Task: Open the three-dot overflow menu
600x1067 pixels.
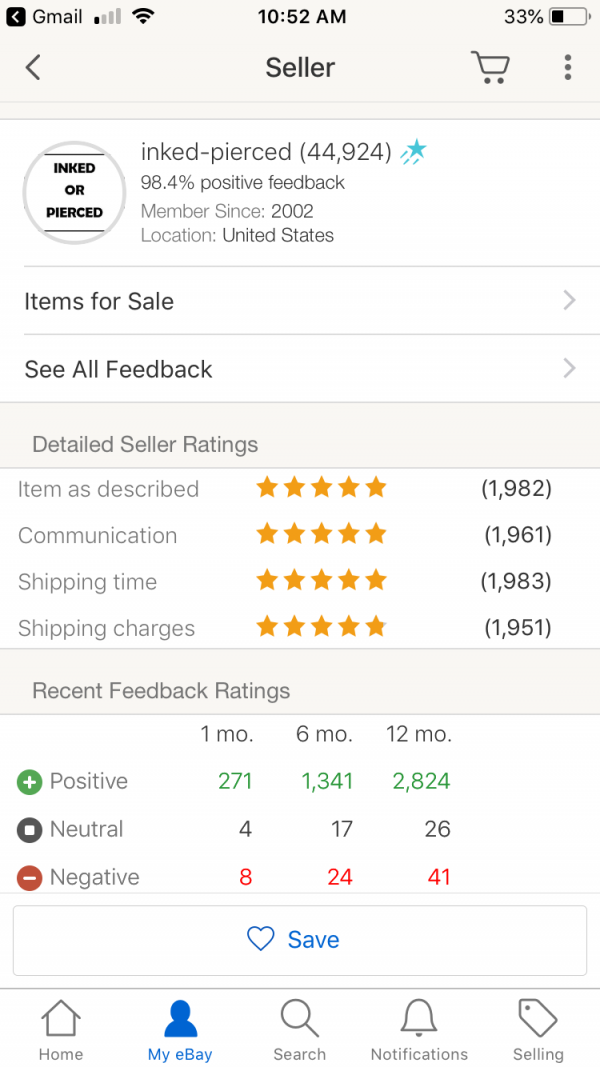Action: [x=567, y=67]
